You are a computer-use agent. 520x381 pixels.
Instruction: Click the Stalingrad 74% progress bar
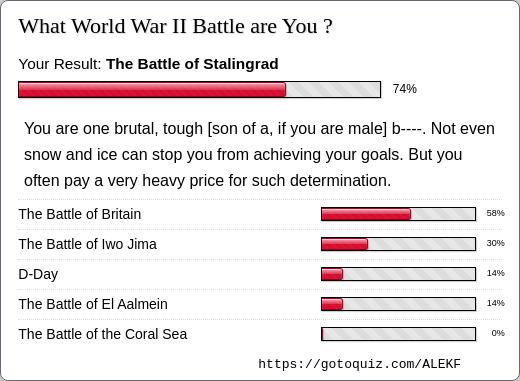click(199, 90)
